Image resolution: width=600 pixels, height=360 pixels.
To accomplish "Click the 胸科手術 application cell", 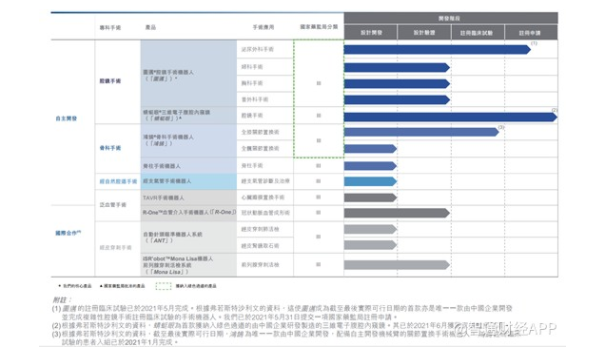I will pos(265,83).
